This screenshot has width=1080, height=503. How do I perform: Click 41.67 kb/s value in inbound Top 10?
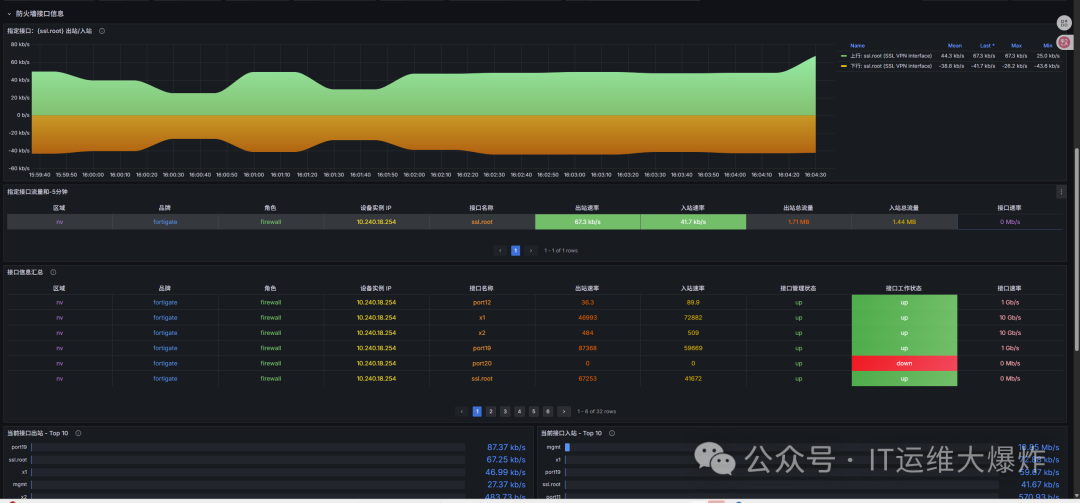[1040, 484]
